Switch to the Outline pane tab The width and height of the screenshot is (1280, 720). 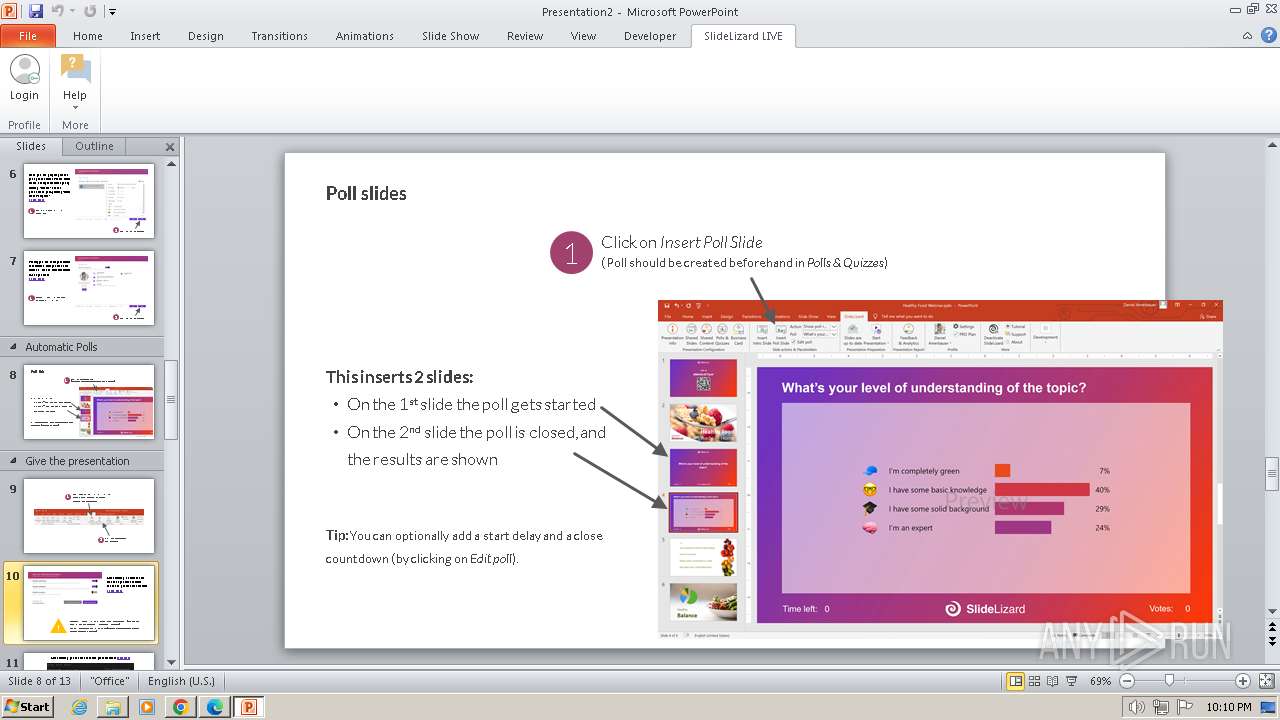[94, 146]
